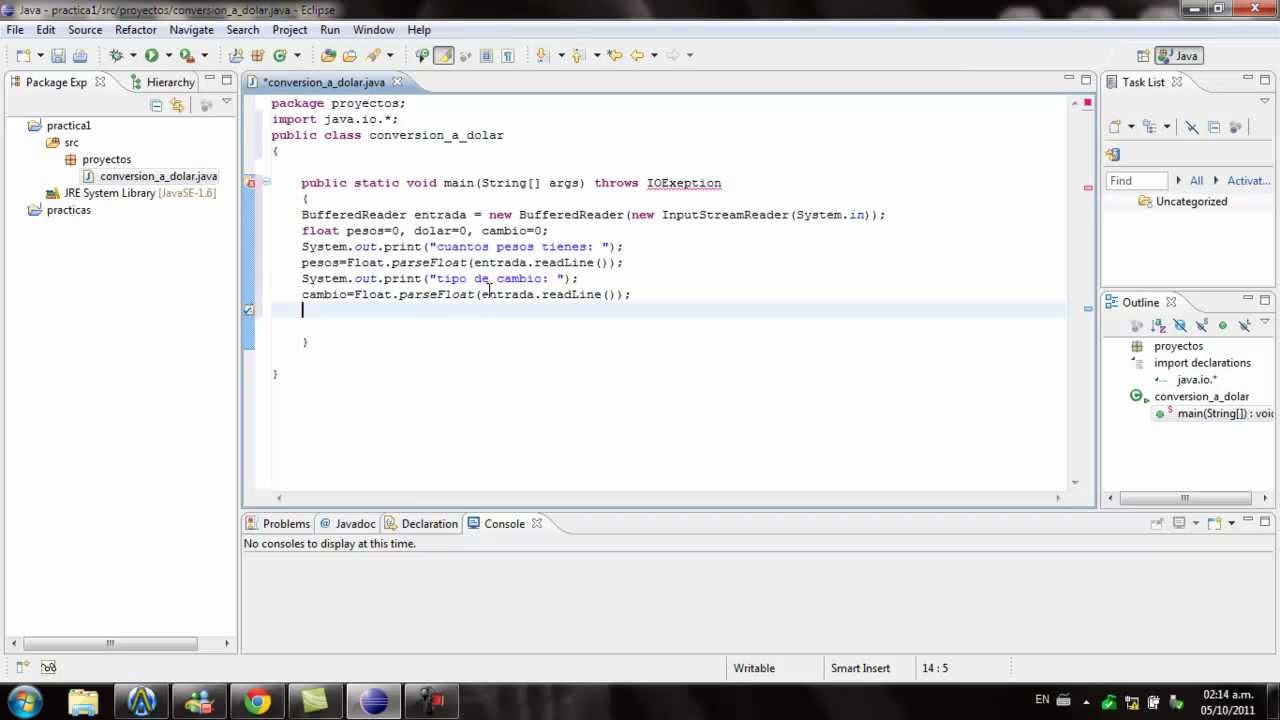Switch to the Declaration tab
The height and width of the screenshot is (720, 1280).
pyautogui.click(x=421, y=524)
